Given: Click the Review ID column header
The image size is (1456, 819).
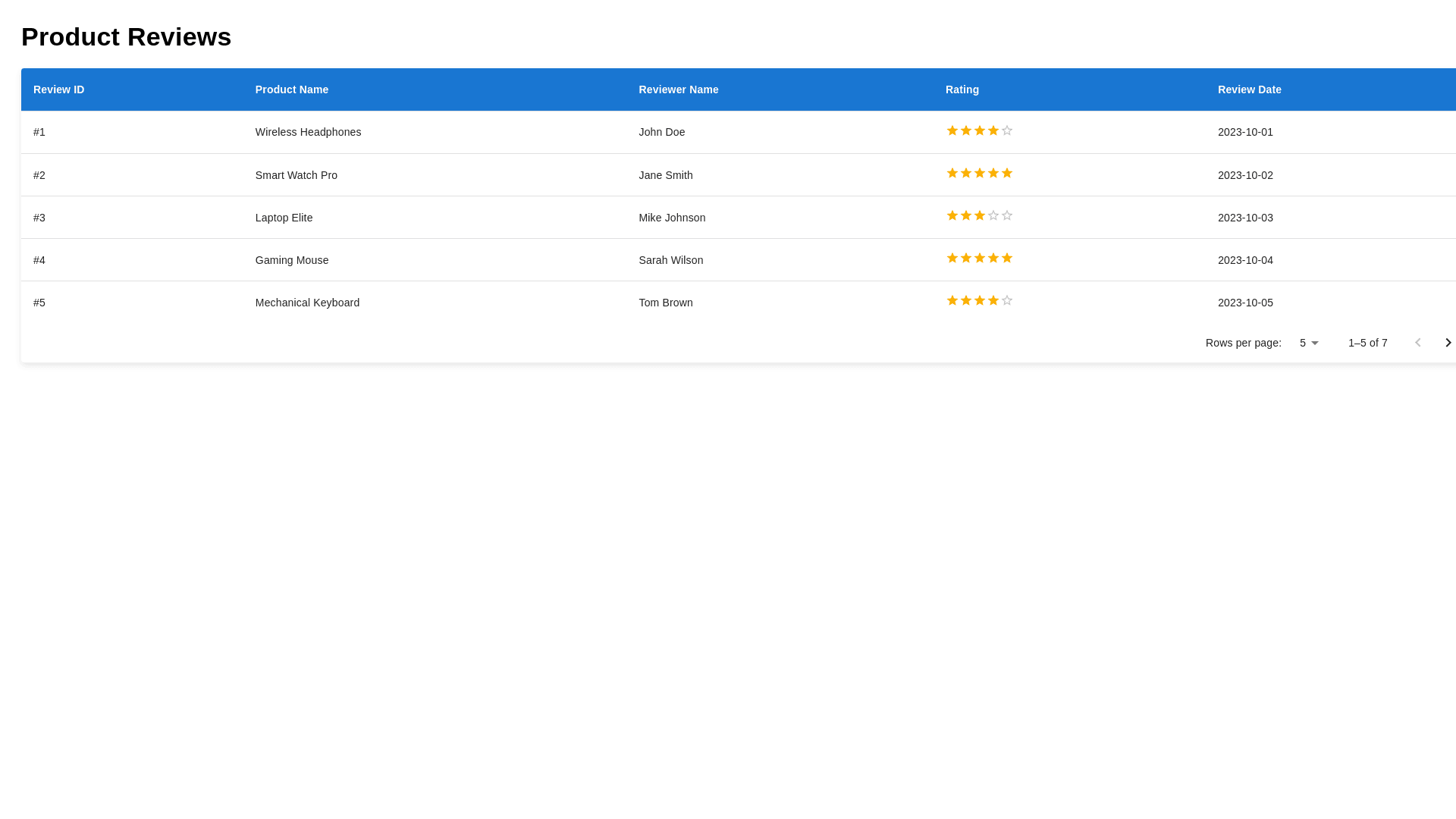Looking at the screenshot, I should (x=58, y=89).
